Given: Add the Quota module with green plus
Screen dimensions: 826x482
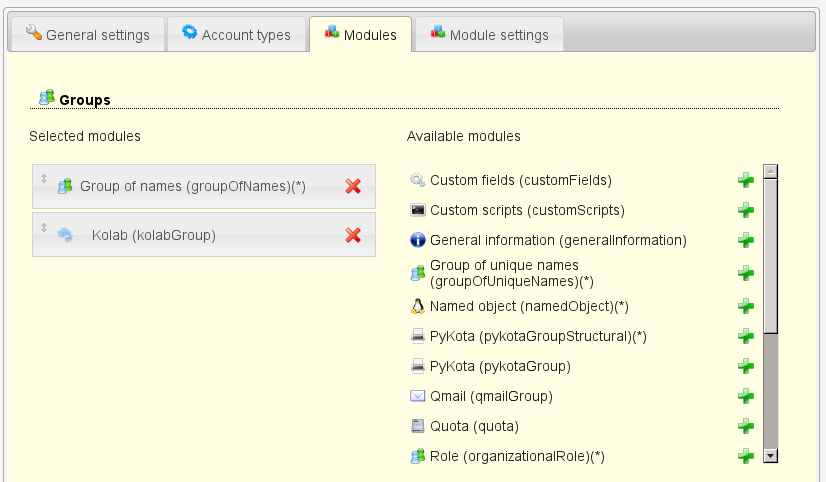Looking at the screenshot, I should (745, 426).
